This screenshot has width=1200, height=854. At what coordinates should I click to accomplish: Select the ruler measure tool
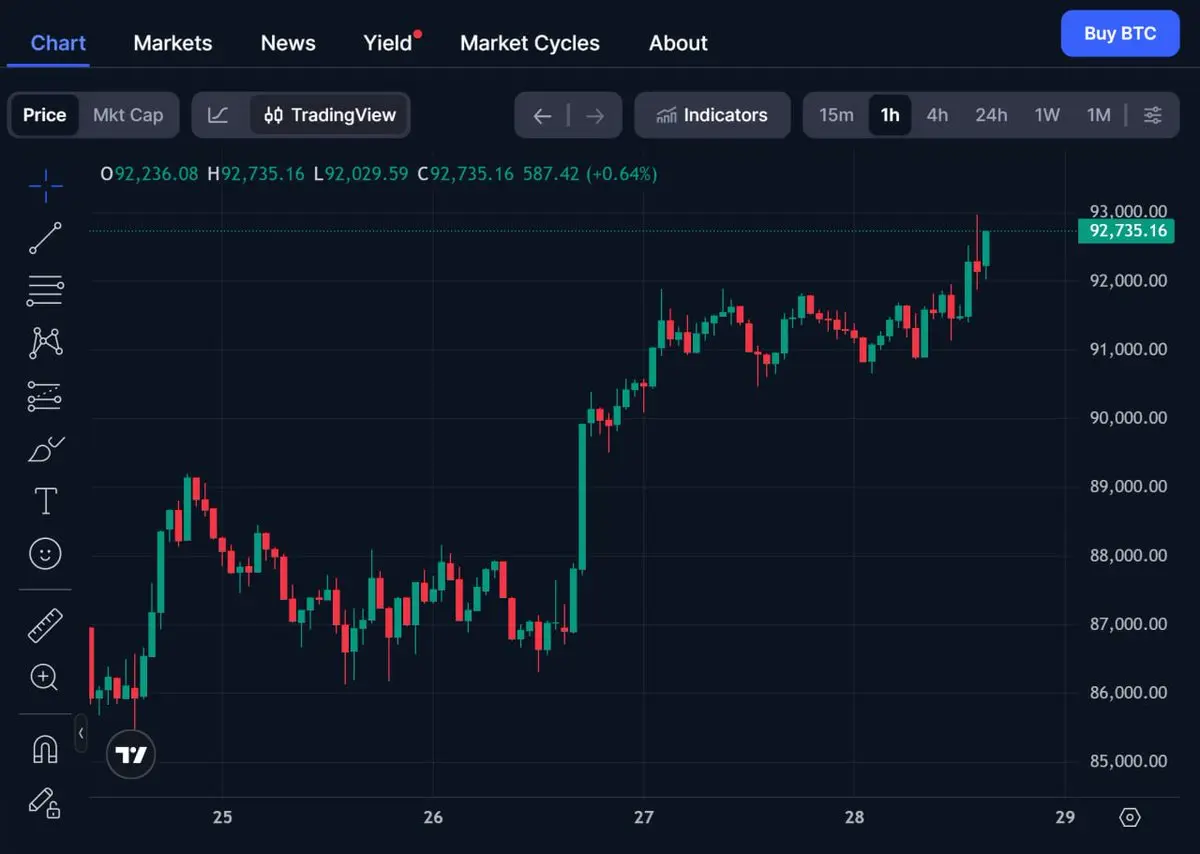(x=45, y=625)
